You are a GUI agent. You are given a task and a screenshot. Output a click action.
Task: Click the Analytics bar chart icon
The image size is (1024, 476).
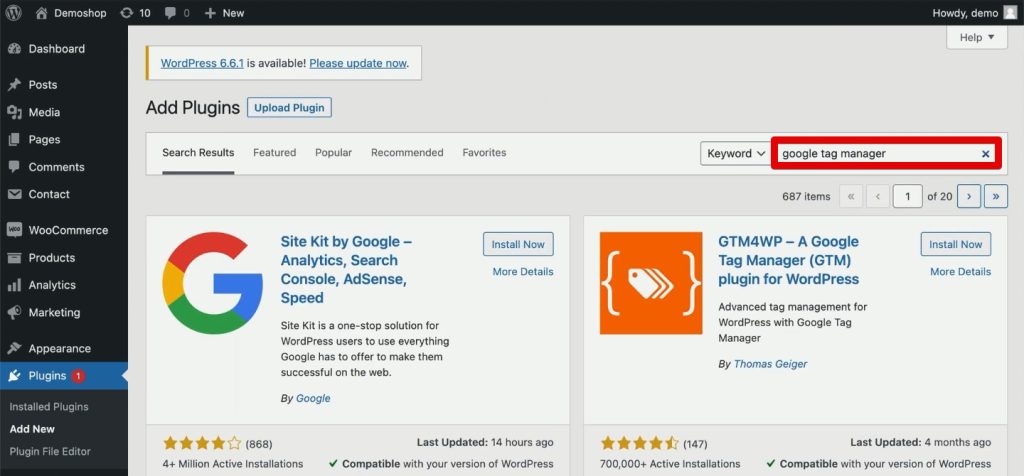[x=14, y=285]
